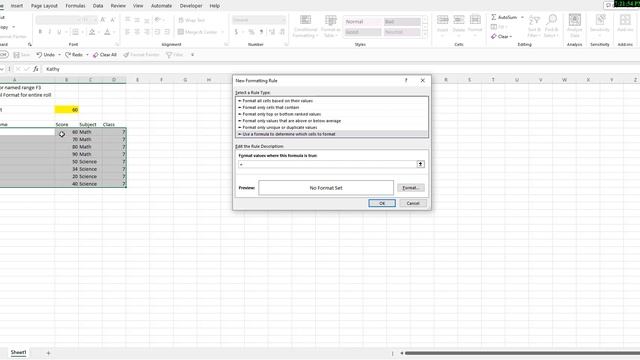
Task: Click the Orientation icon
Action: (x=158, y=20)
